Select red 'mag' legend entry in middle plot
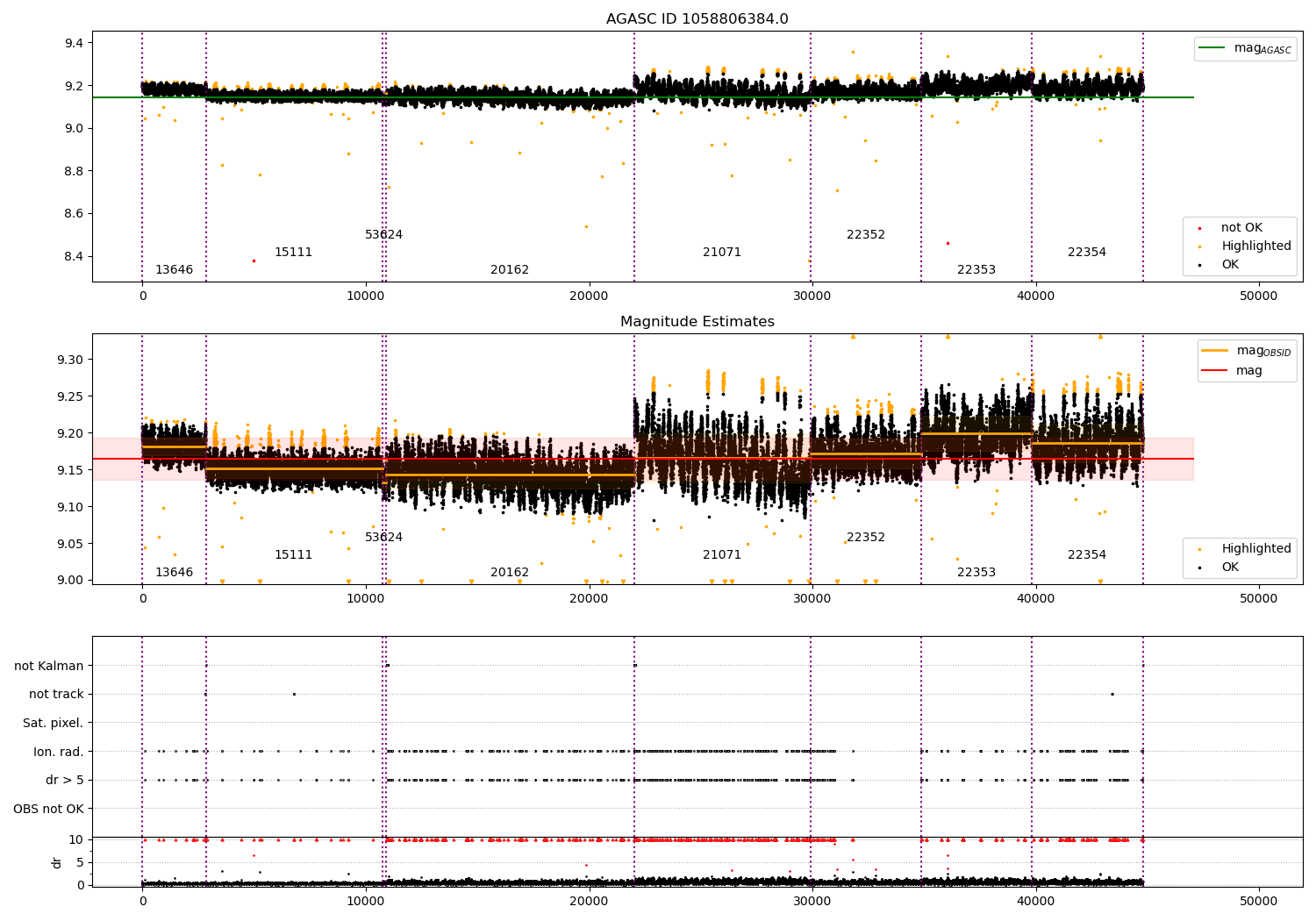 1233,371
